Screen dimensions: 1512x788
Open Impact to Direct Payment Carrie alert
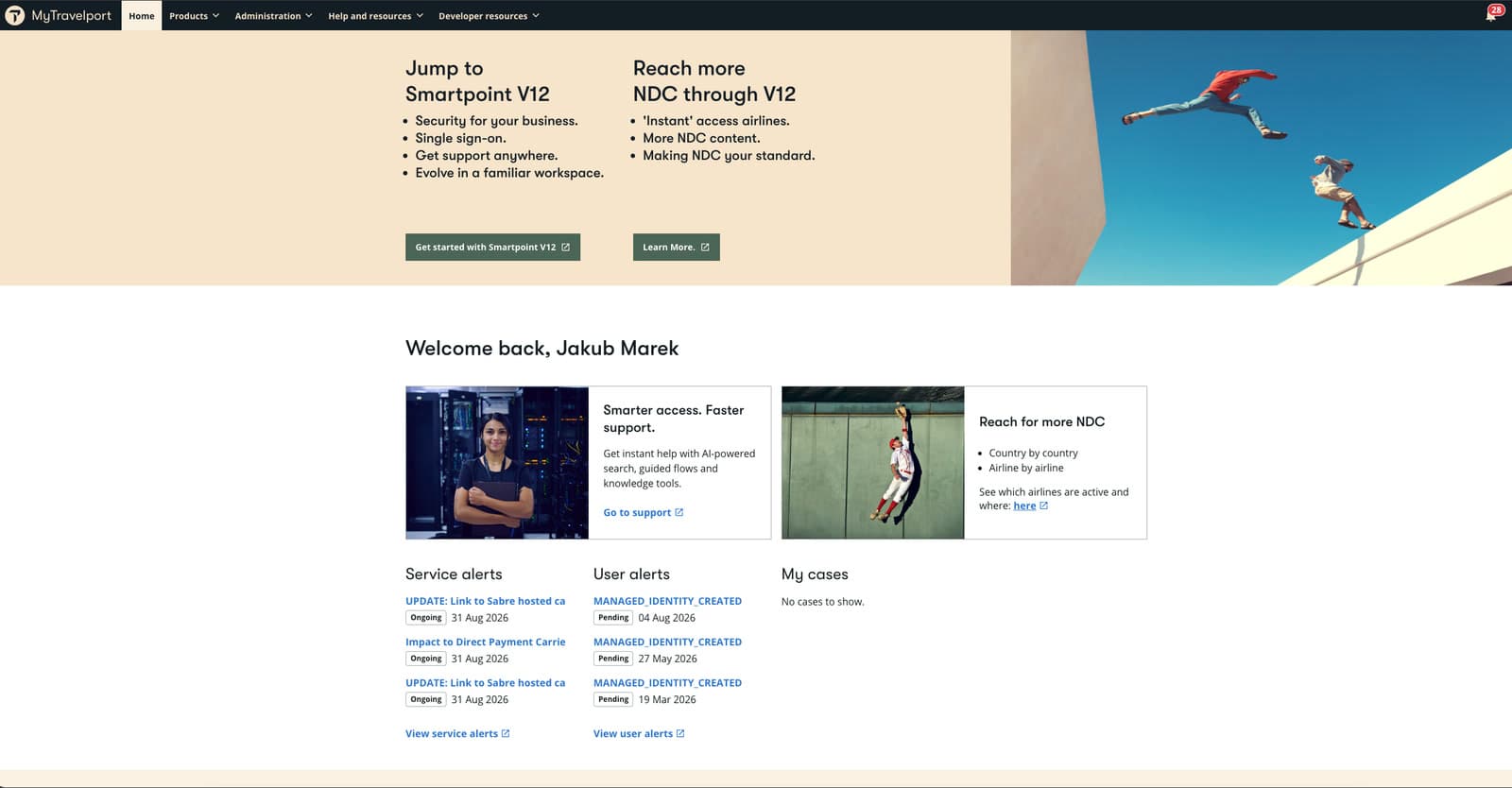coord(486,642)
